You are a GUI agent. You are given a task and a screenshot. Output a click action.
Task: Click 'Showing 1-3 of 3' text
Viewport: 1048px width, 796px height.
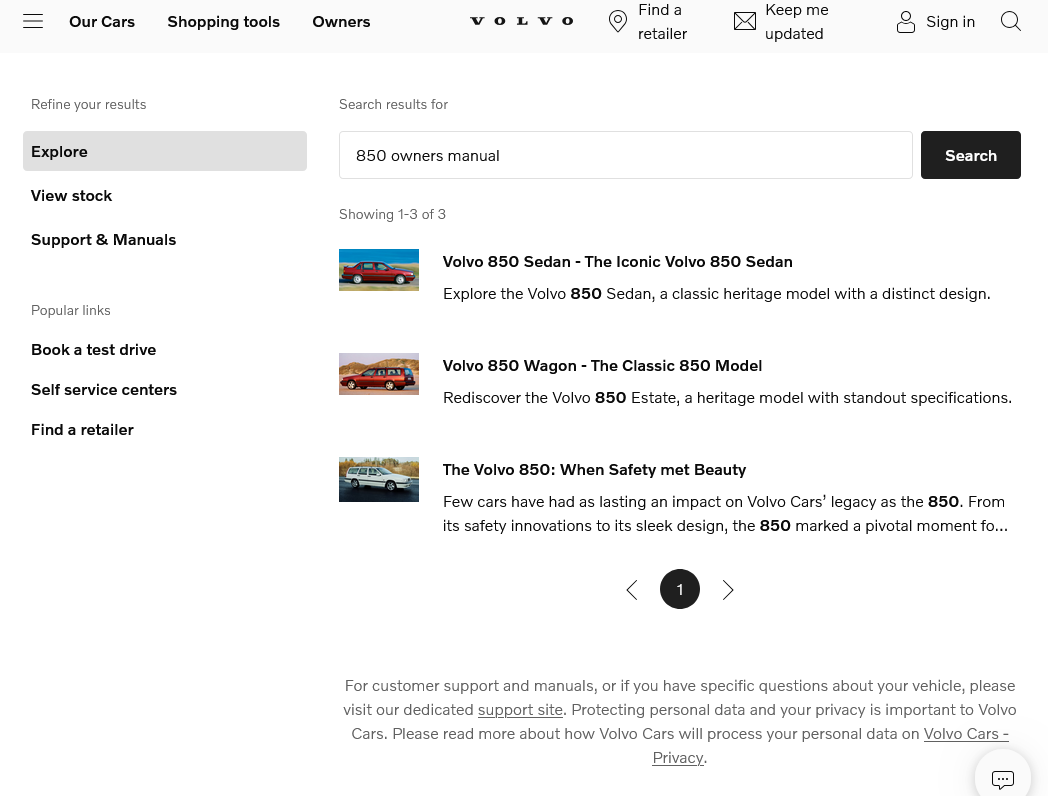(392, 215)
